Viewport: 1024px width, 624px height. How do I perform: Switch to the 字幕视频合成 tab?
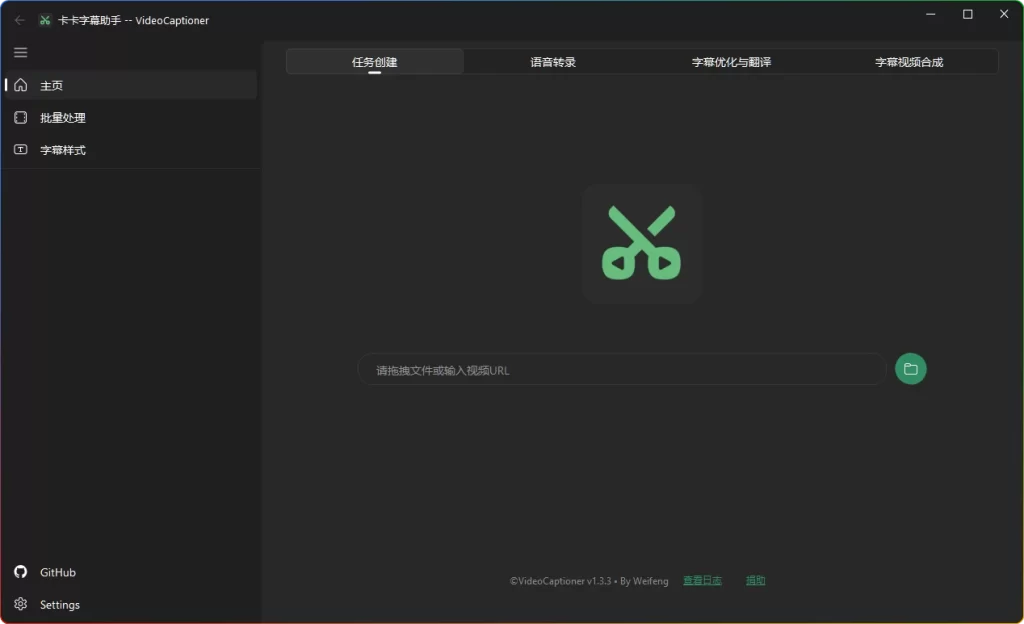click(x=909, y=61)
